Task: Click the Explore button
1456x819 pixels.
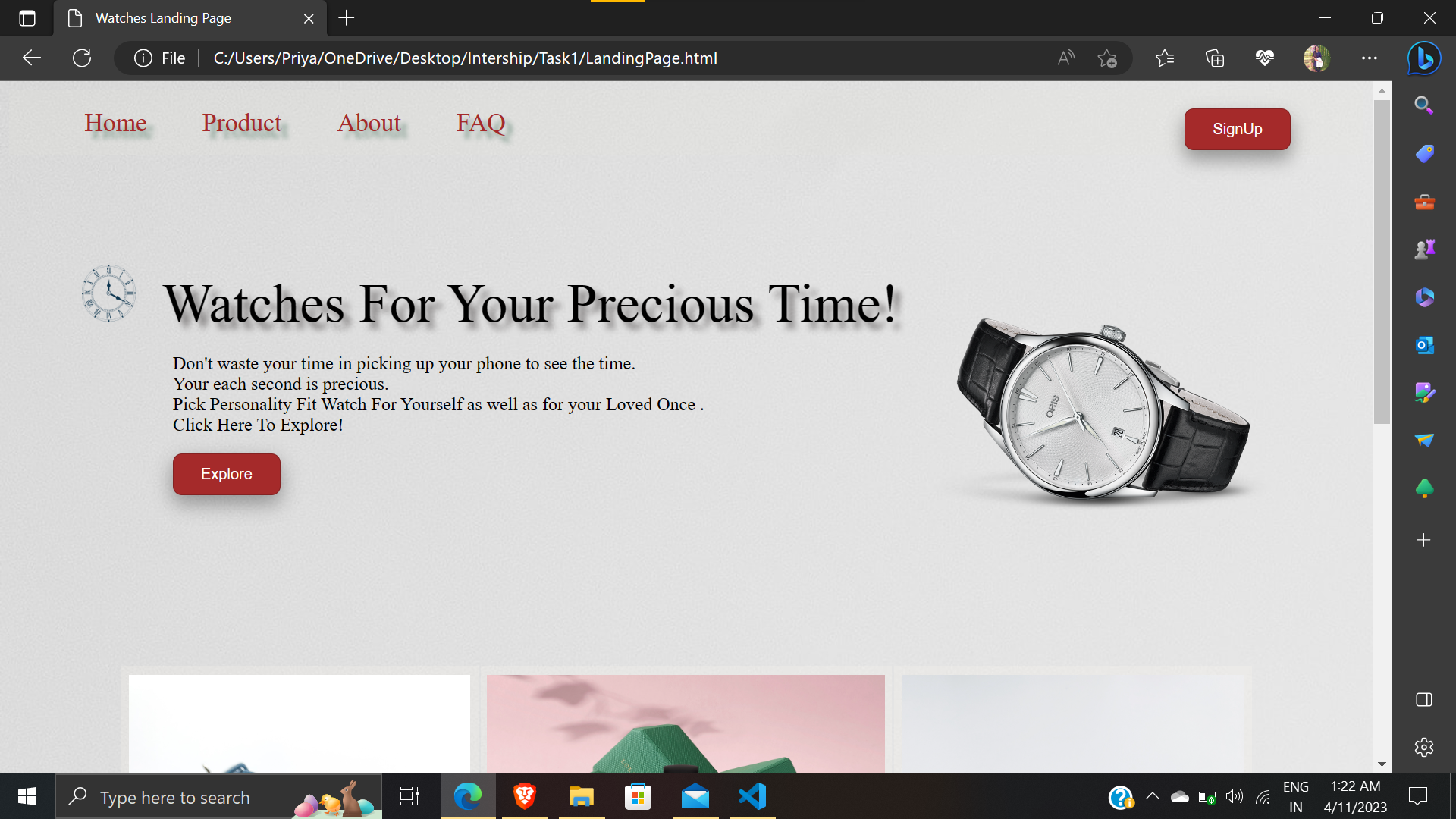Action: pos(226,474)
